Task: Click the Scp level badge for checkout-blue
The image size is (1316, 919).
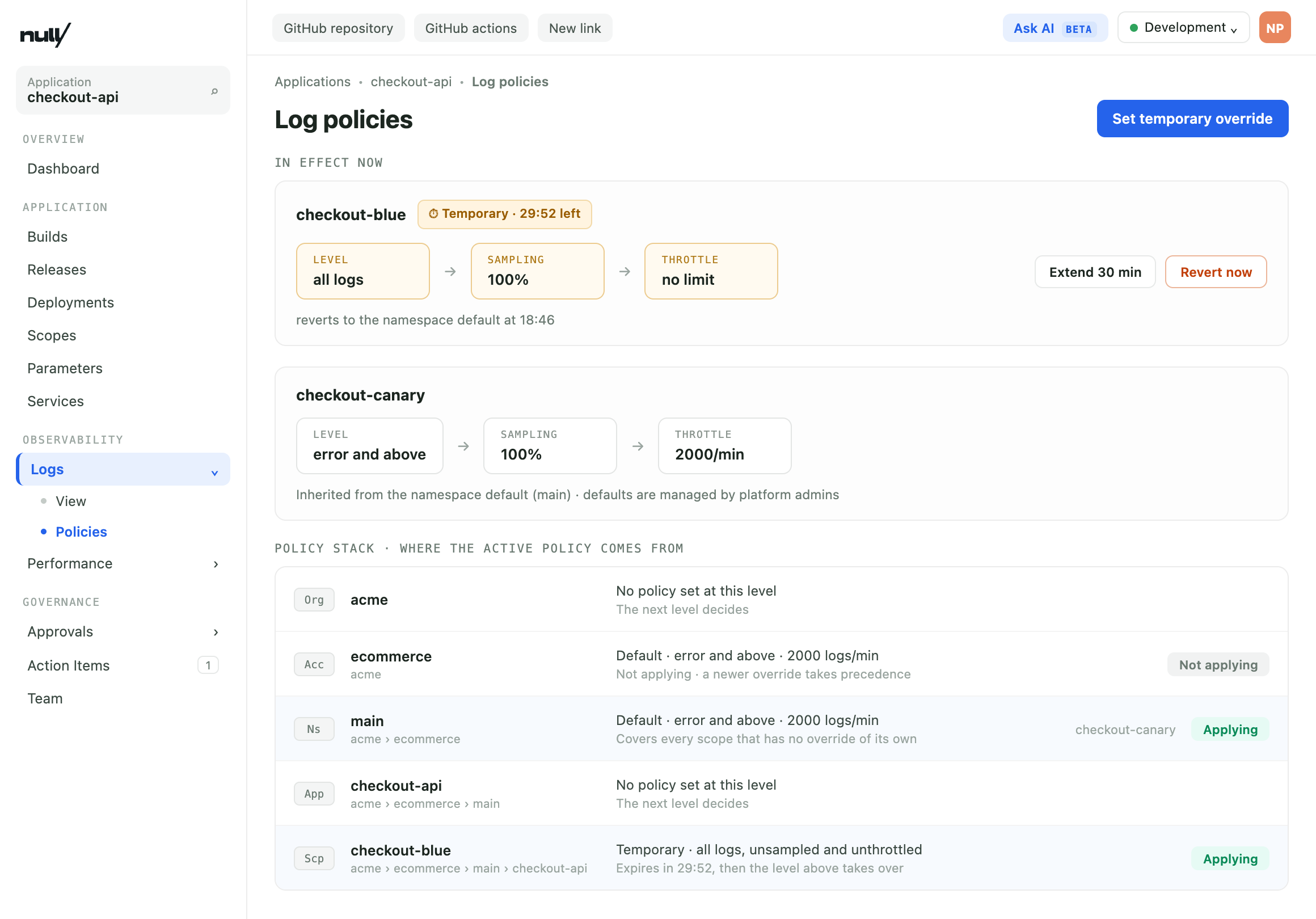Action: [314, 859]
